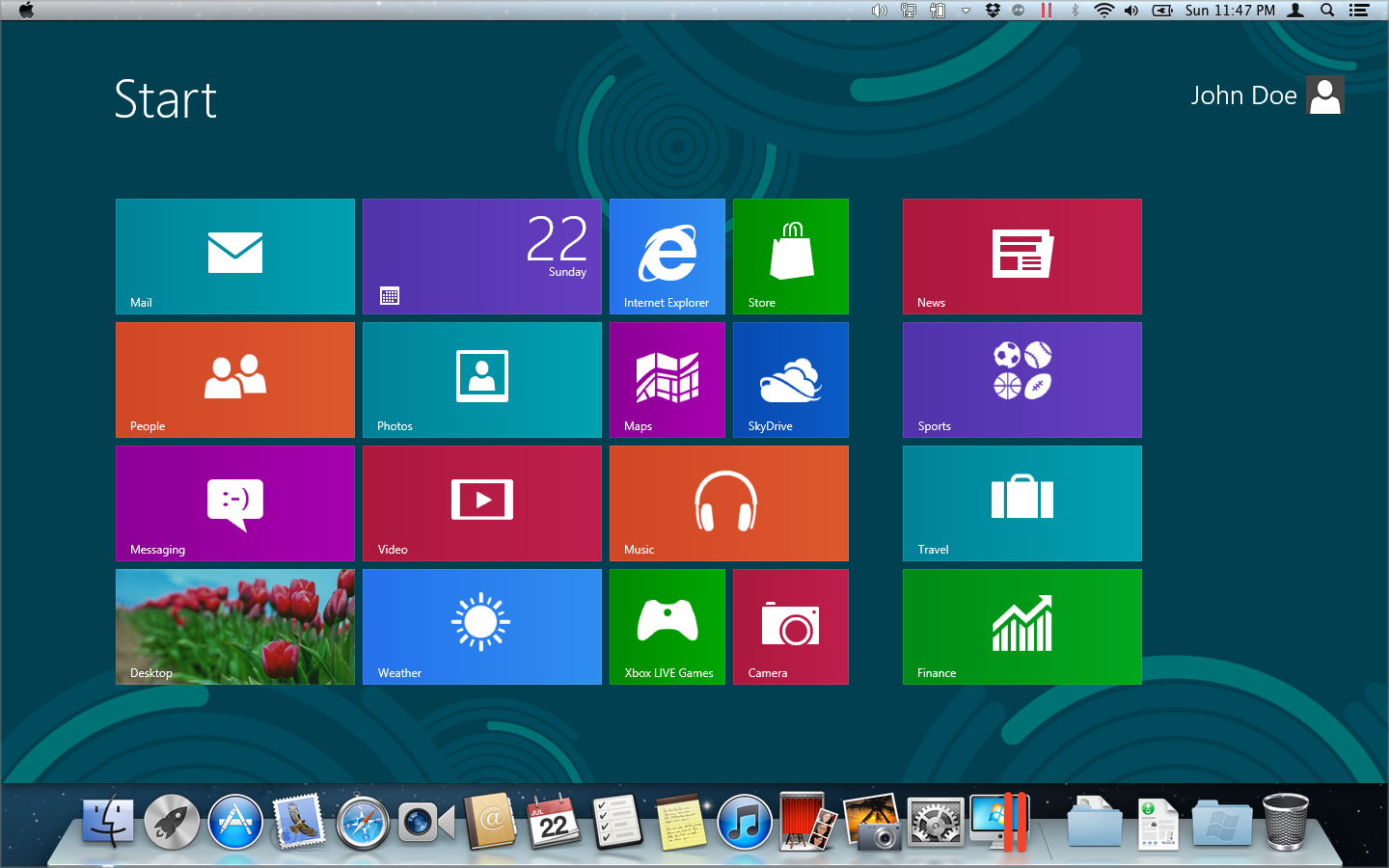
Task: Click the Sun 11:47 PM clock
Action: coord(1230,11)
